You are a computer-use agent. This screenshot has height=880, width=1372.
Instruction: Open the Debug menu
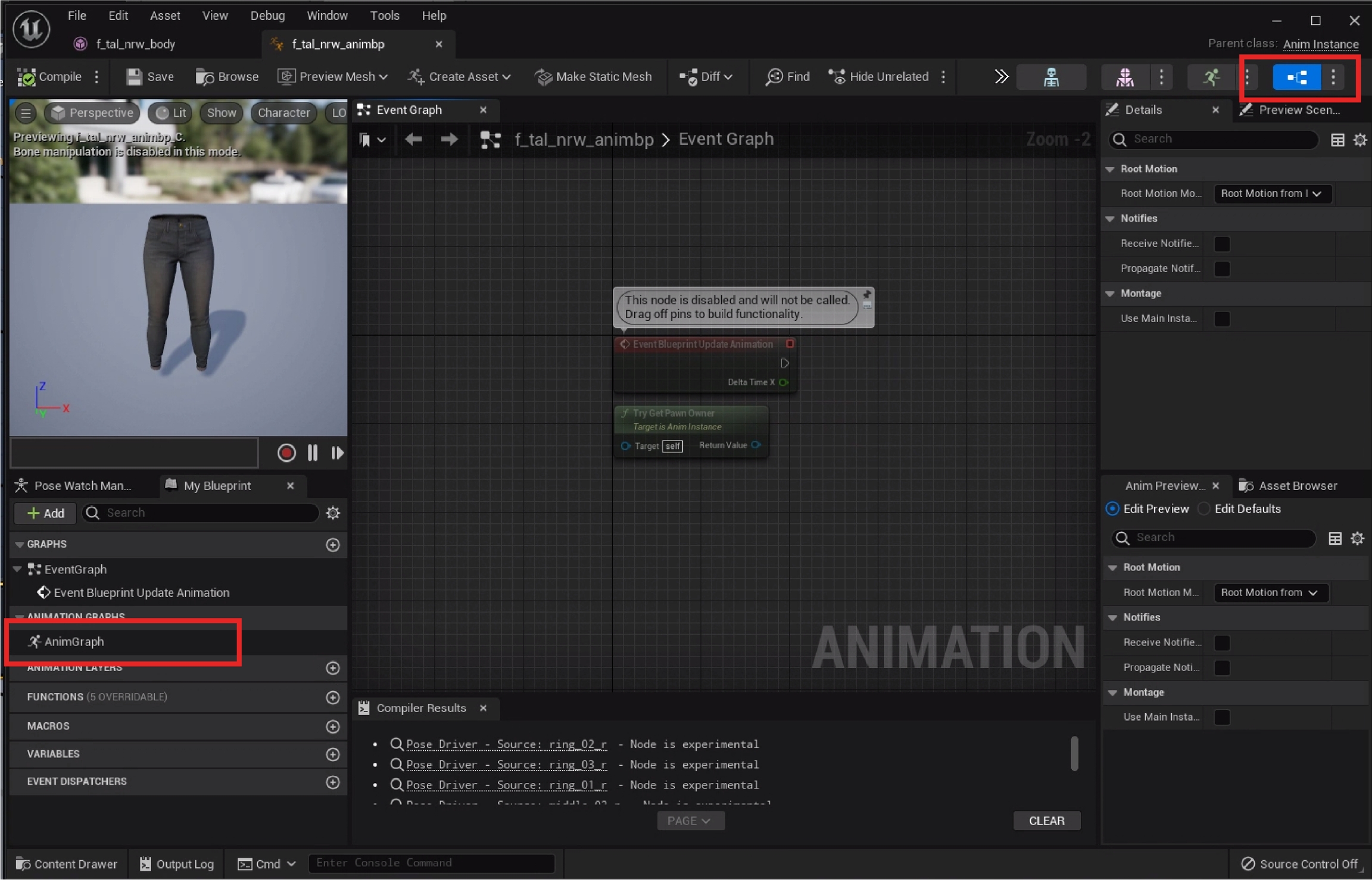coord(267,15)
